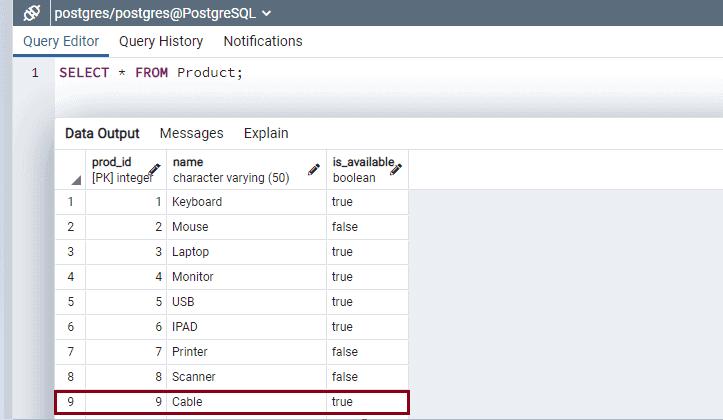Open the Explain tab
This screenshot has width=723, height=420.
click(x=266, y=133)
